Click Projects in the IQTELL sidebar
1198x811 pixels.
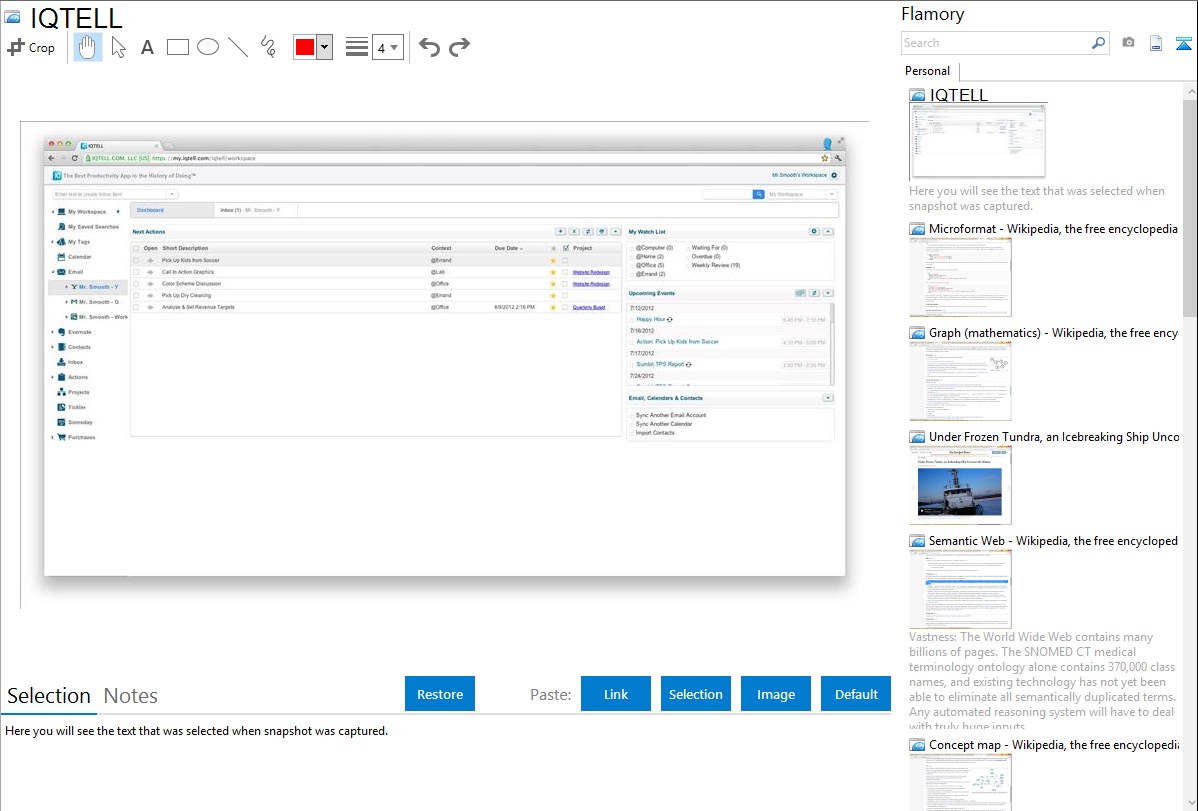click(x=73, y=392)
